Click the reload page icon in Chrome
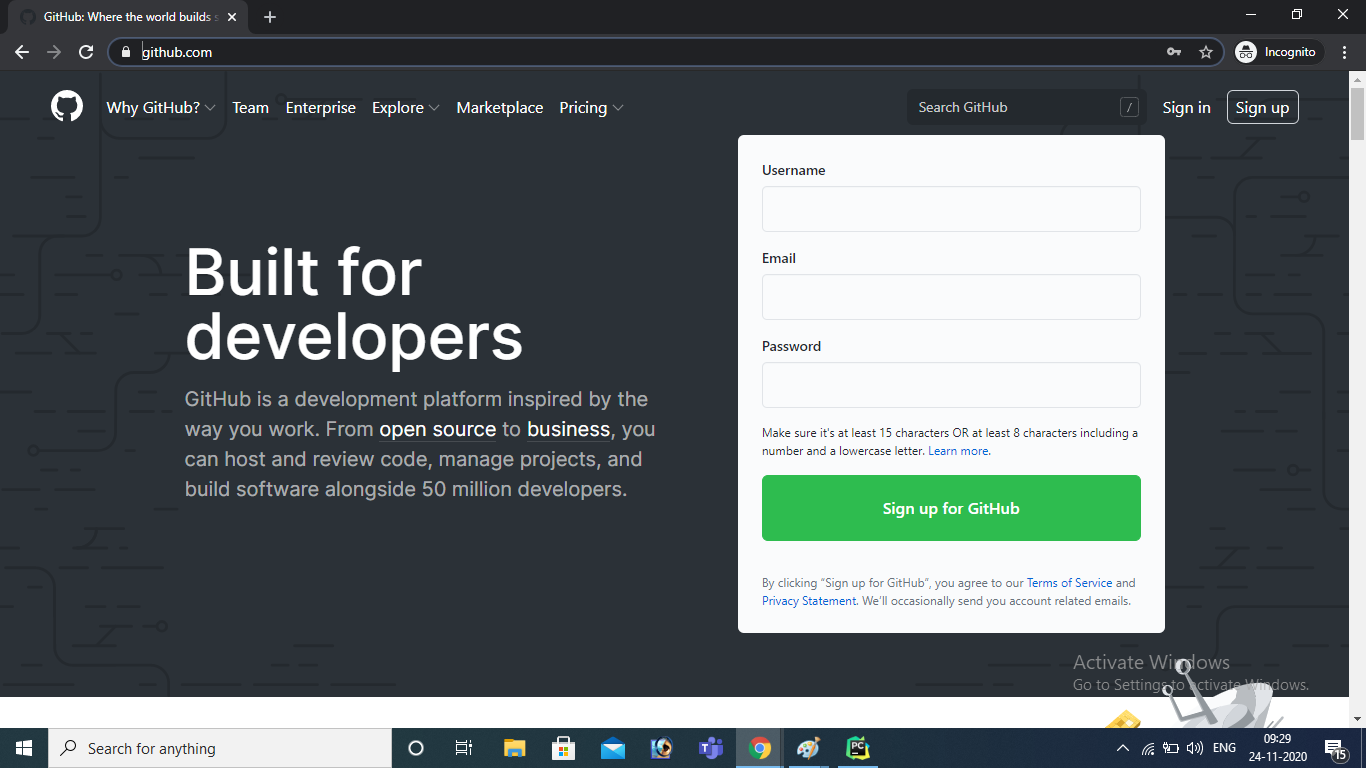 (x=88, y=52)
